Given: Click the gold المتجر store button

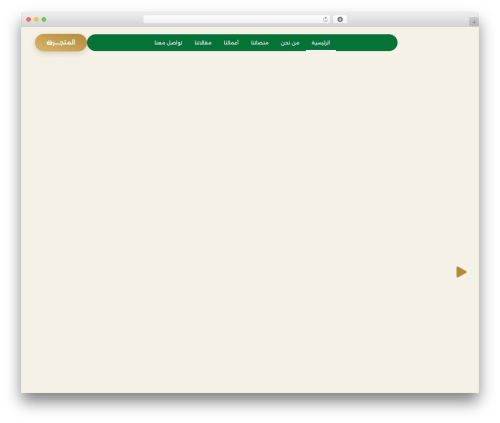Looking at the screenshot, I should (x=61, y=43).
